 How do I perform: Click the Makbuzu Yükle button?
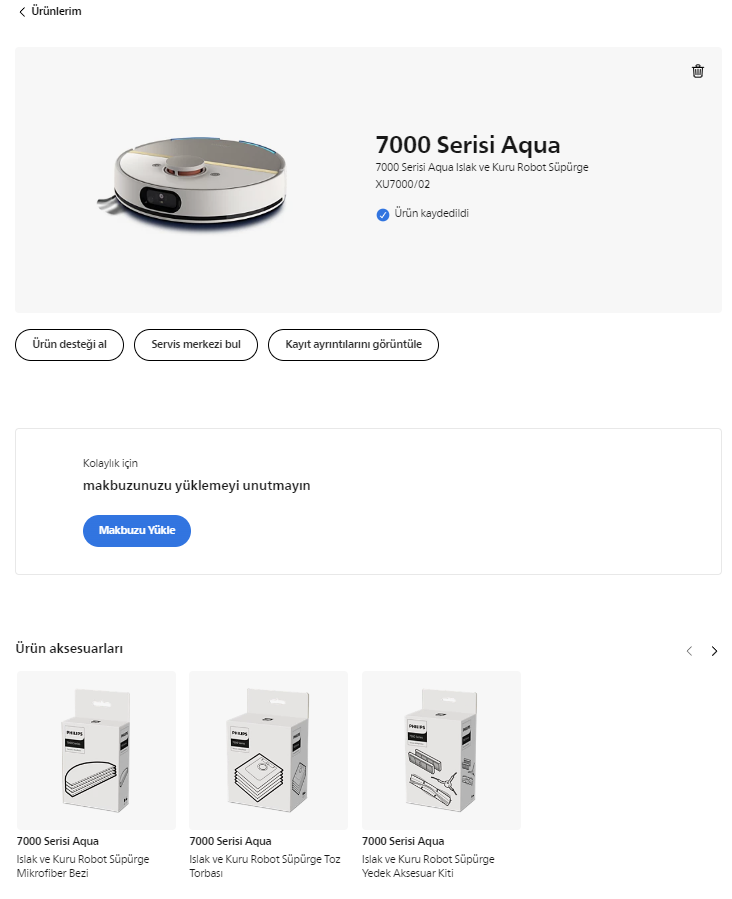(137, 531)
